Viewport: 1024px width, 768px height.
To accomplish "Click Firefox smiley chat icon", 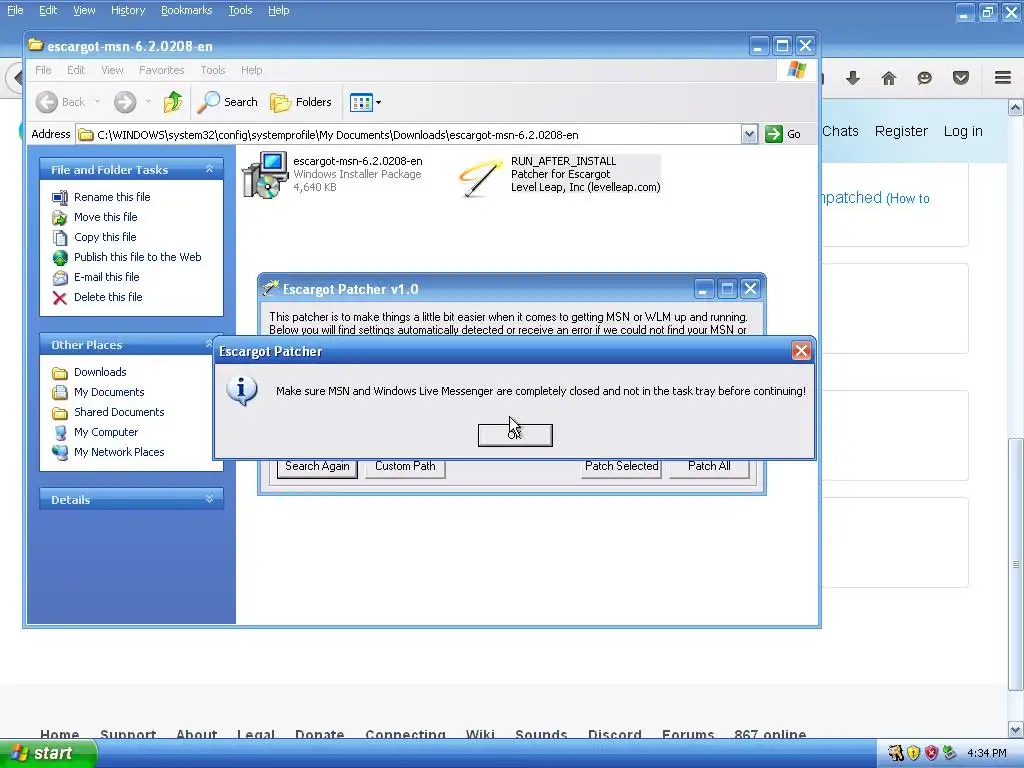I will pyautogui.click(x=924, y=78).
